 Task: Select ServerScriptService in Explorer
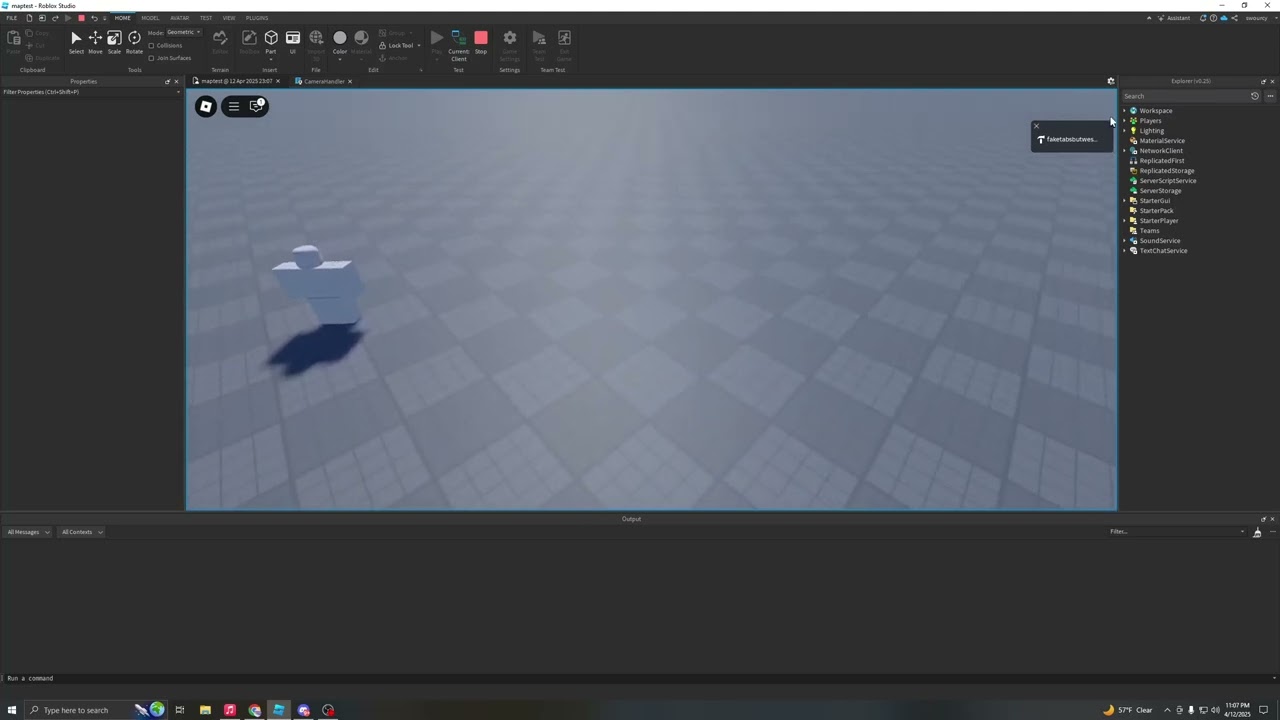click(x=1168, y=181)
